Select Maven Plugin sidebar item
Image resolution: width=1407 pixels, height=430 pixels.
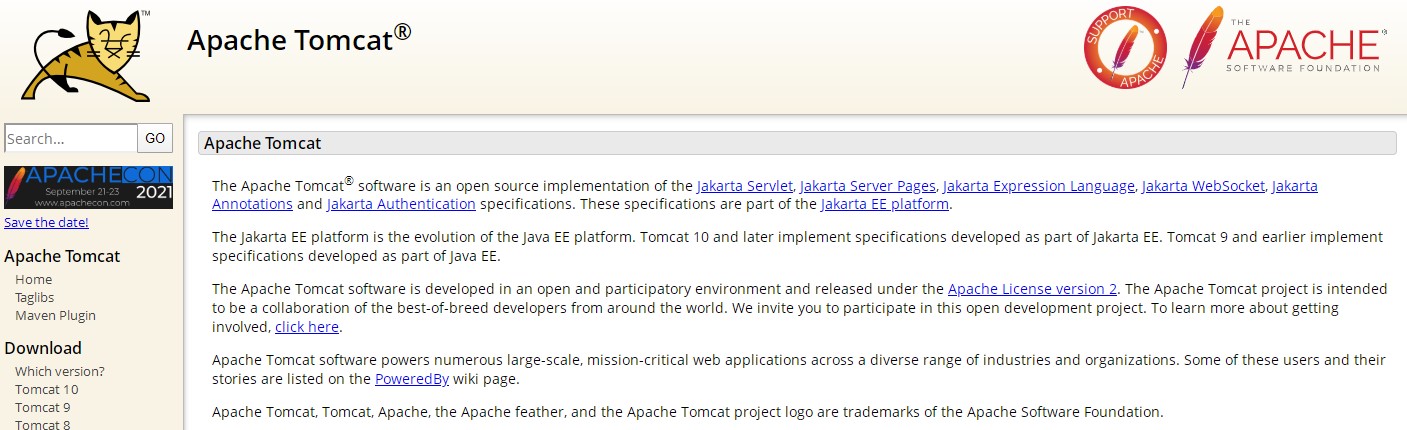[55, 316]
